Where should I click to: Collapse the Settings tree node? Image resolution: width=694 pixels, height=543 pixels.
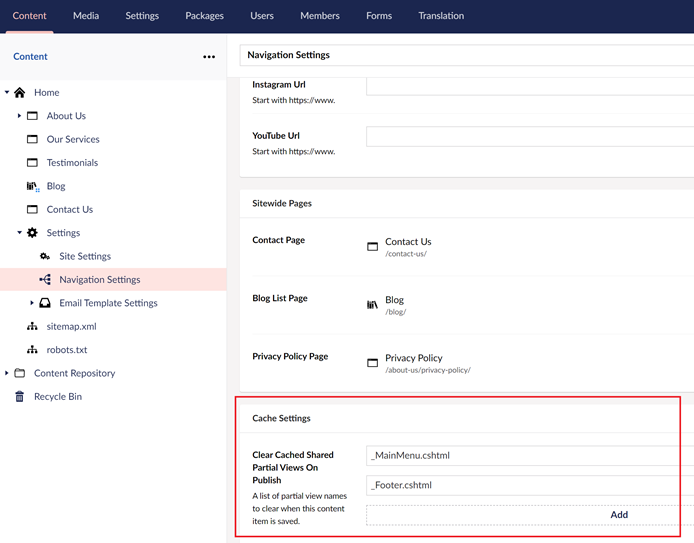click(19, 233)
